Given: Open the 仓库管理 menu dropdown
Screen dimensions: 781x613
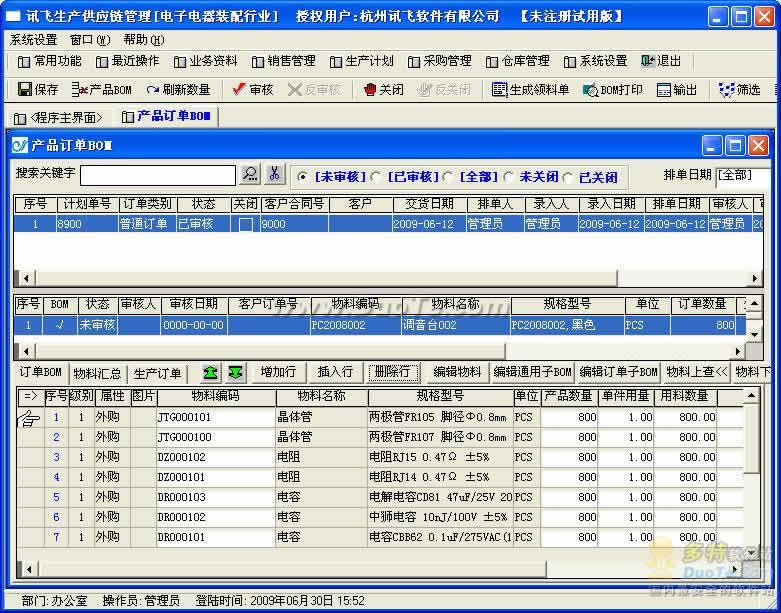Looking at the screenshot, I should [x=518, y=61].
